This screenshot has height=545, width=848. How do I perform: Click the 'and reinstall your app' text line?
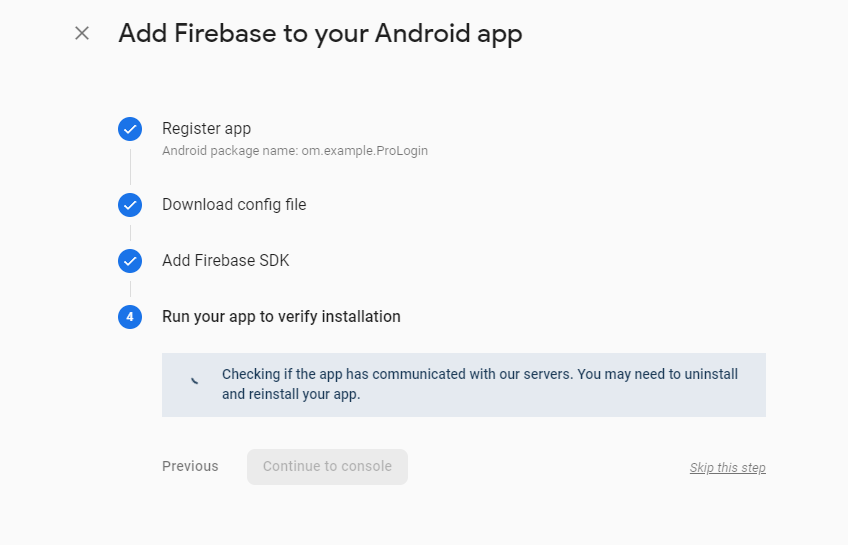coord(290,394)
